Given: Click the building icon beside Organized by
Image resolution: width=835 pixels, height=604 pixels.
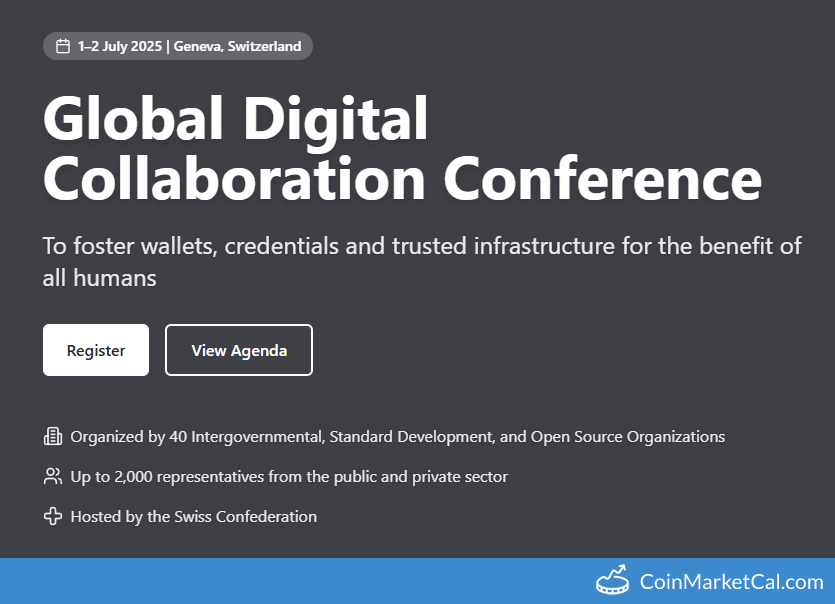Looking at the screenshot, I should (x=53, y=436).
